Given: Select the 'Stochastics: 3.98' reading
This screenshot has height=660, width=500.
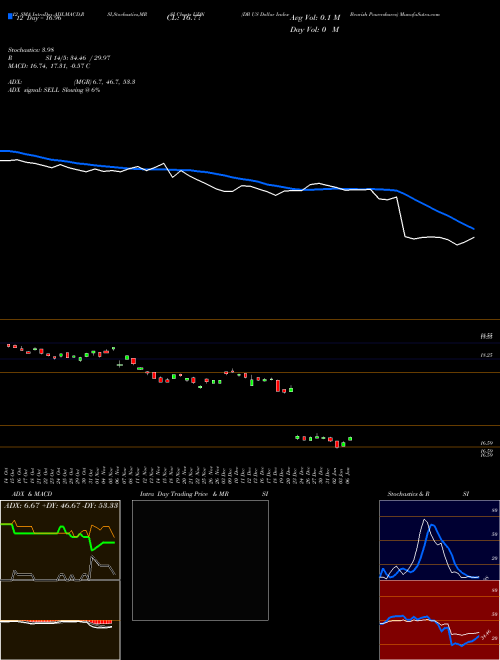Looking at the screenshot, I should click(x=31, y=50).
